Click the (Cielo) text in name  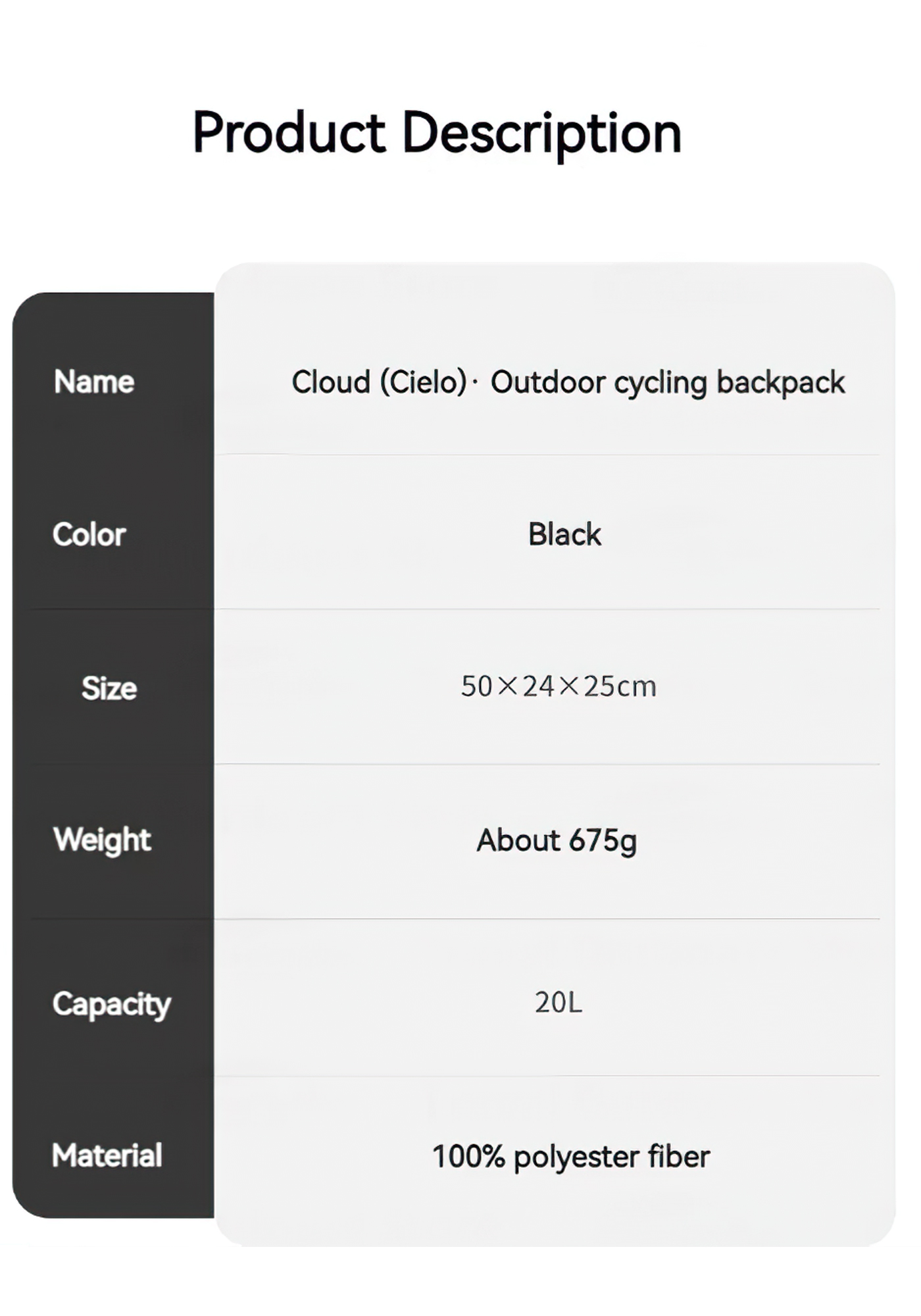424,383
